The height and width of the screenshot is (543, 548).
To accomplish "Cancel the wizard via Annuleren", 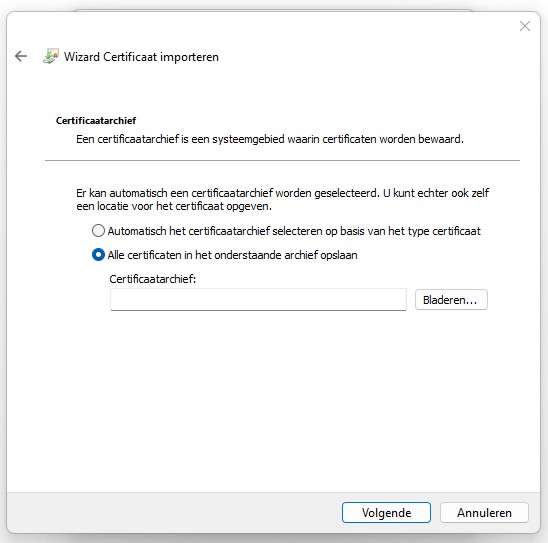I will 484,513.
